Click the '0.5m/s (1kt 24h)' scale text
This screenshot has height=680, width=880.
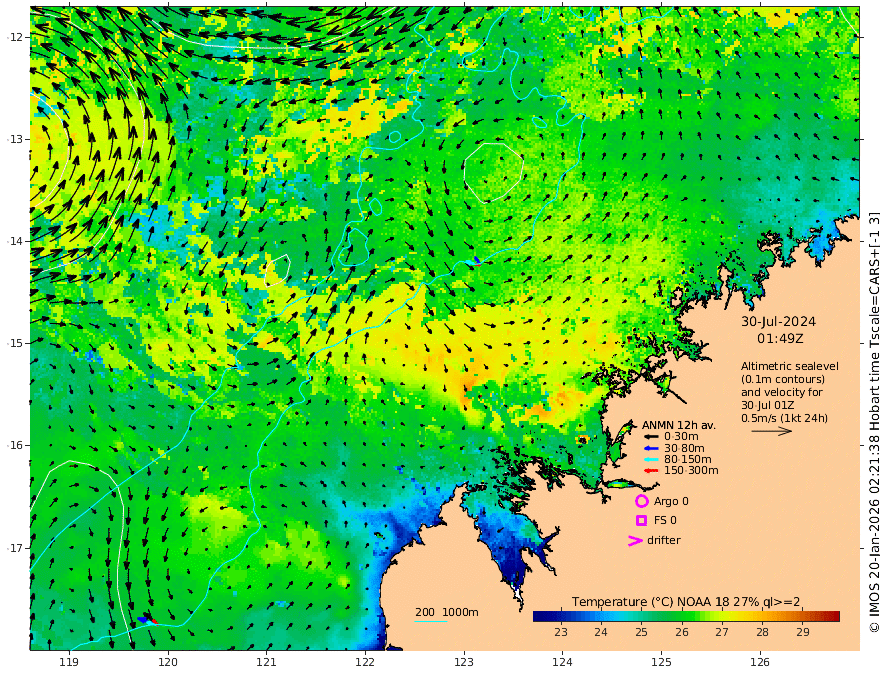click(x=785, y=418)
